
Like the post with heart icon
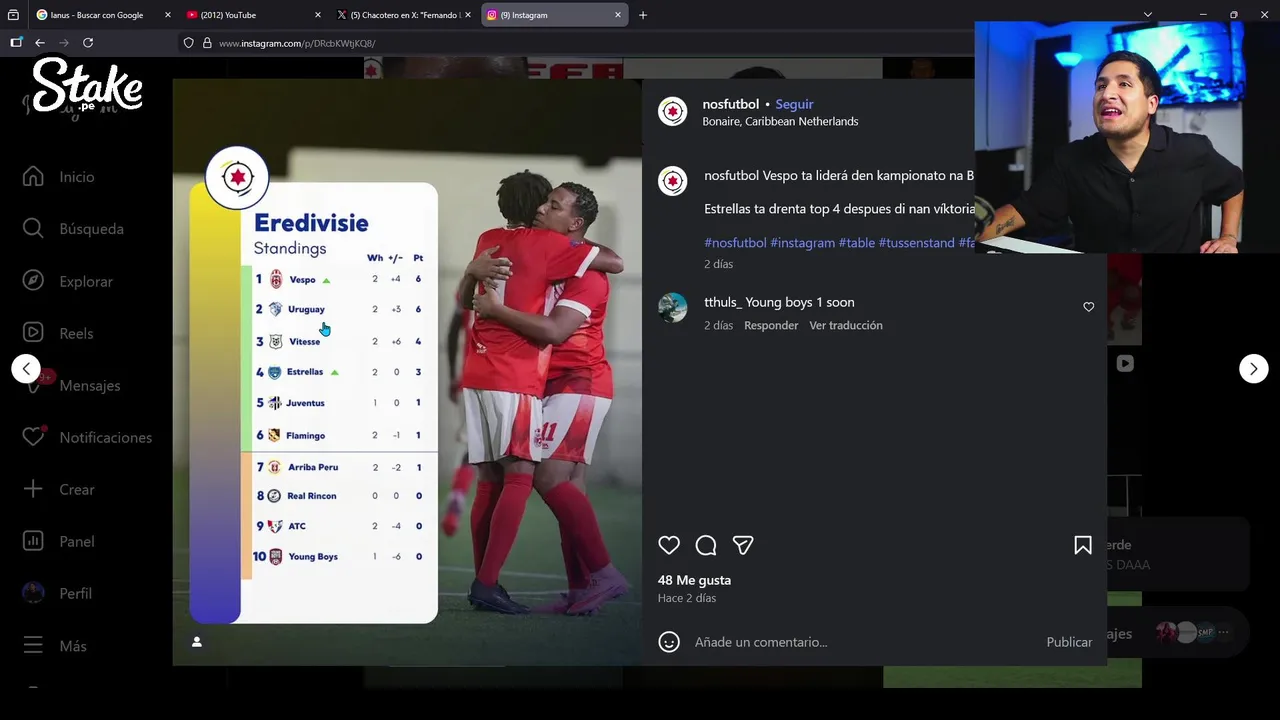(669, 545)
